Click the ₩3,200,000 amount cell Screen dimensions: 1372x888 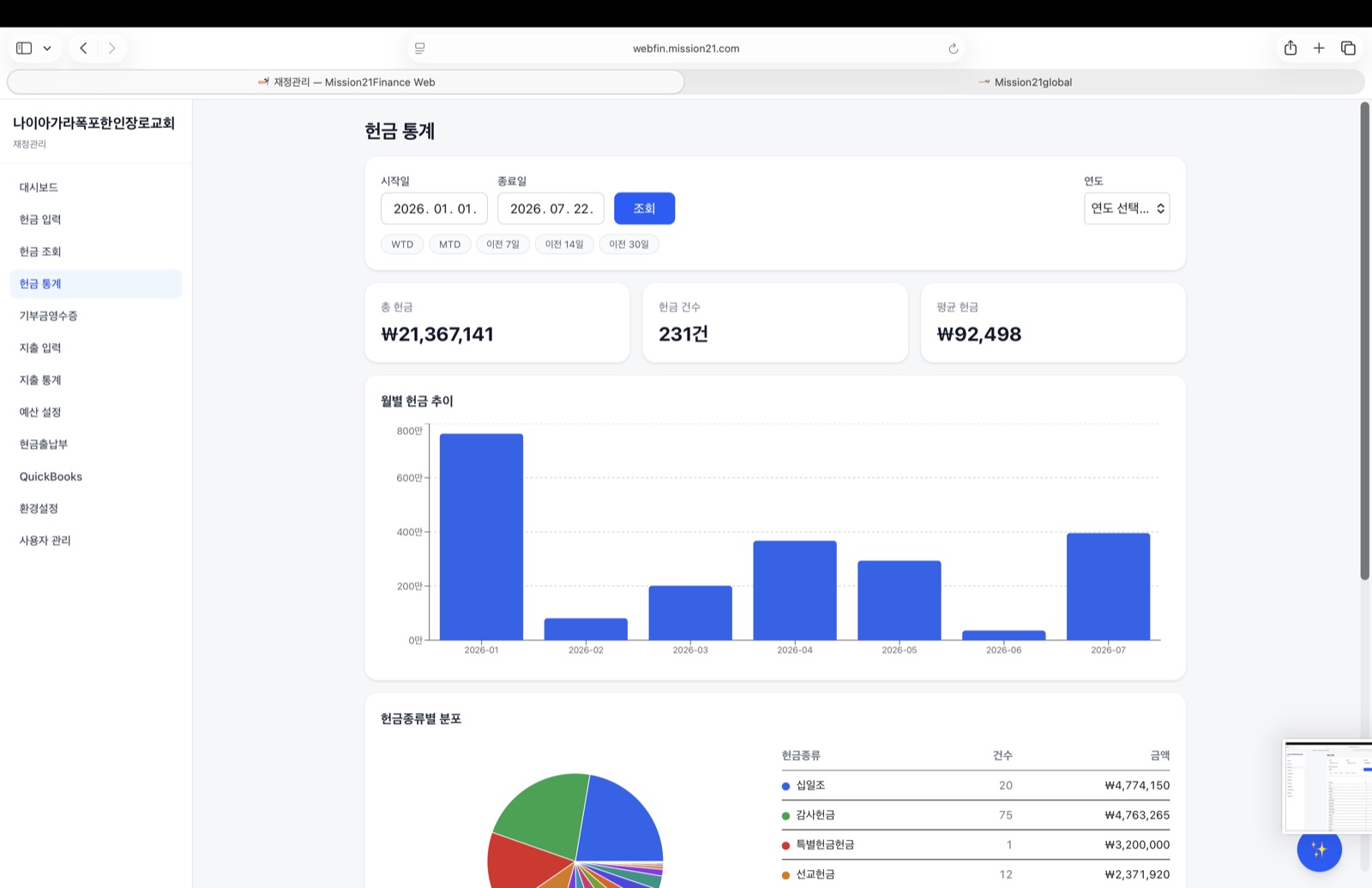coord(1137,844)
